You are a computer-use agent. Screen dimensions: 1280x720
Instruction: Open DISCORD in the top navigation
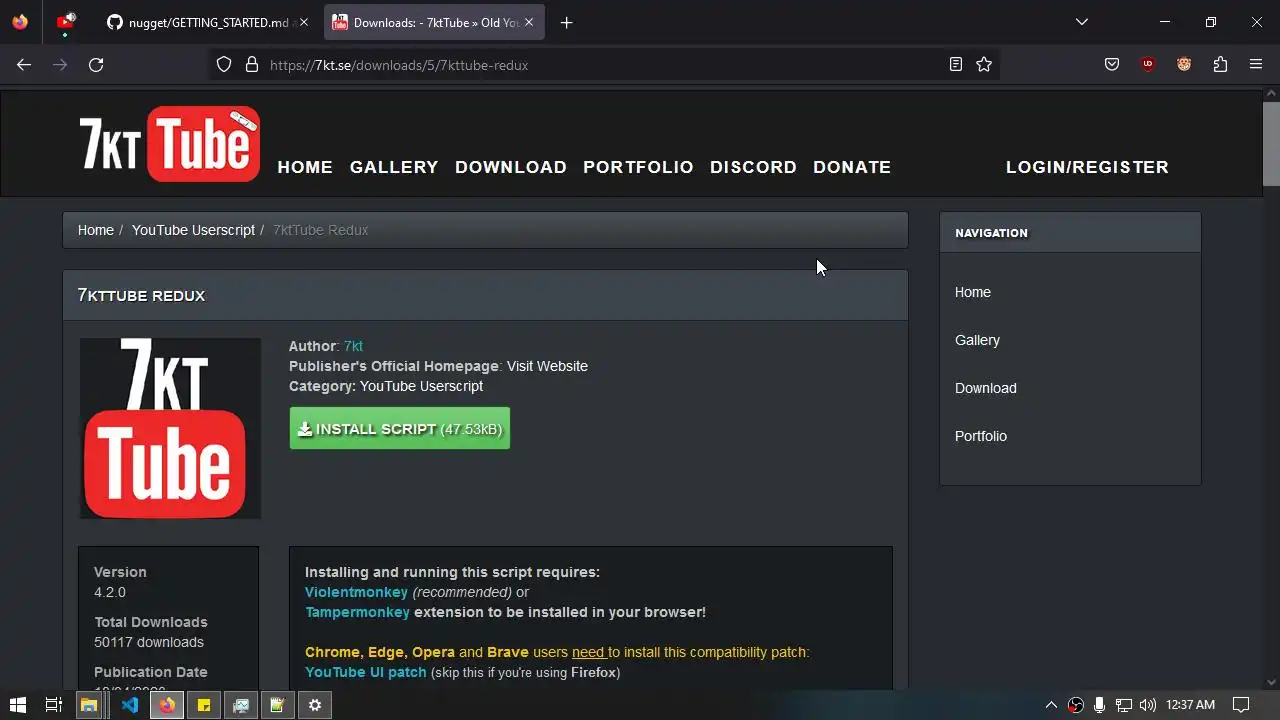[x=753, y=167]
